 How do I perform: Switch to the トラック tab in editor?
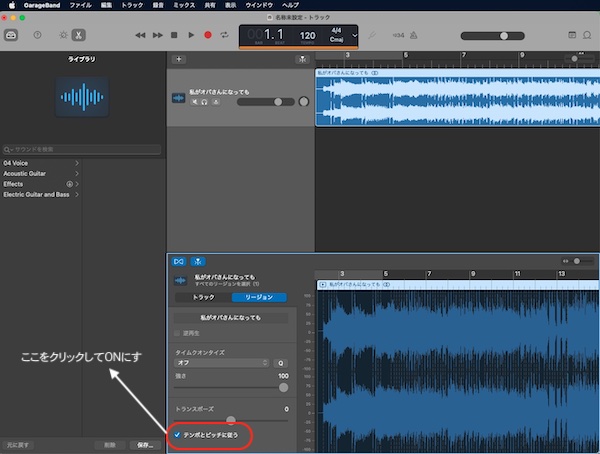click(203, 297)
